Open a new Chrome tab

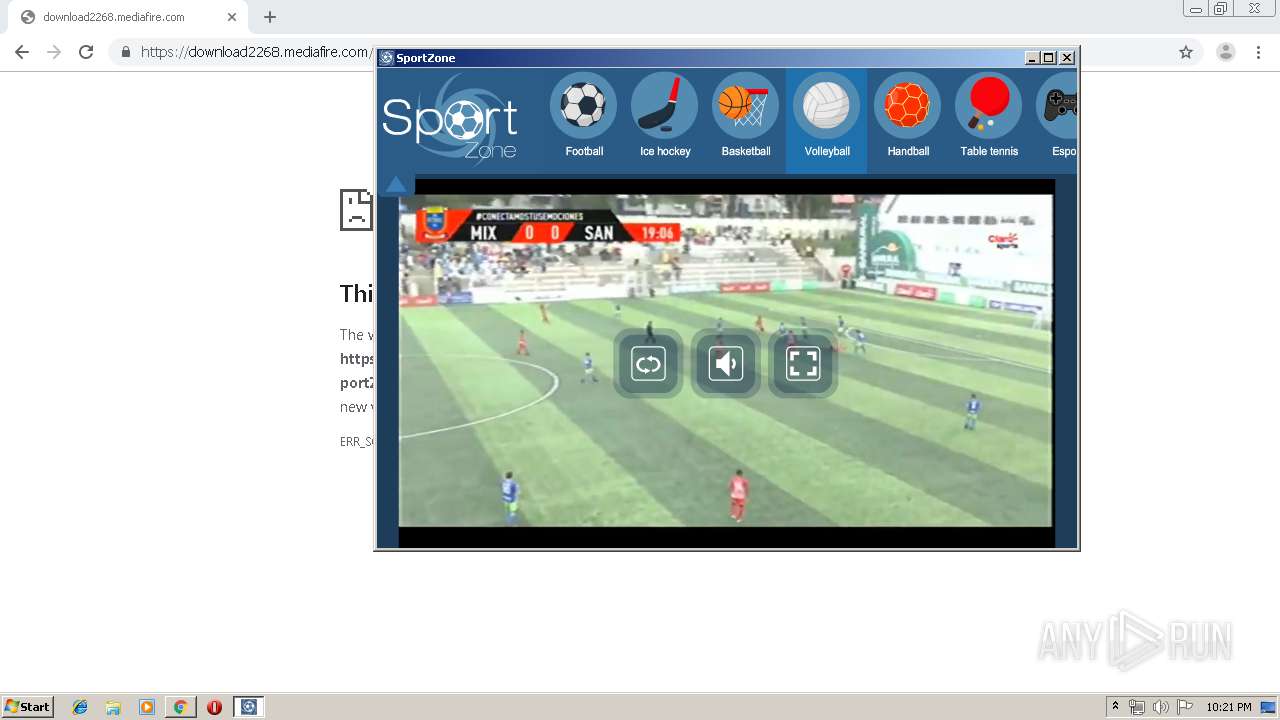270,17
